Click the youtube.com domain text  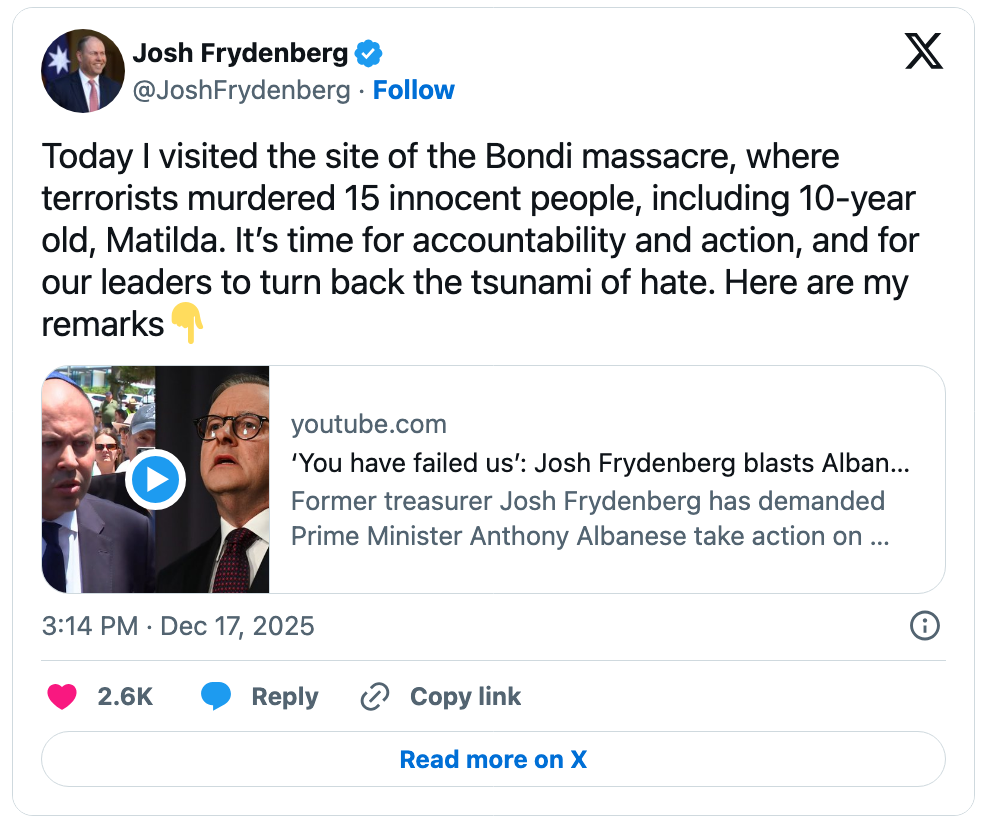[368, 424]
